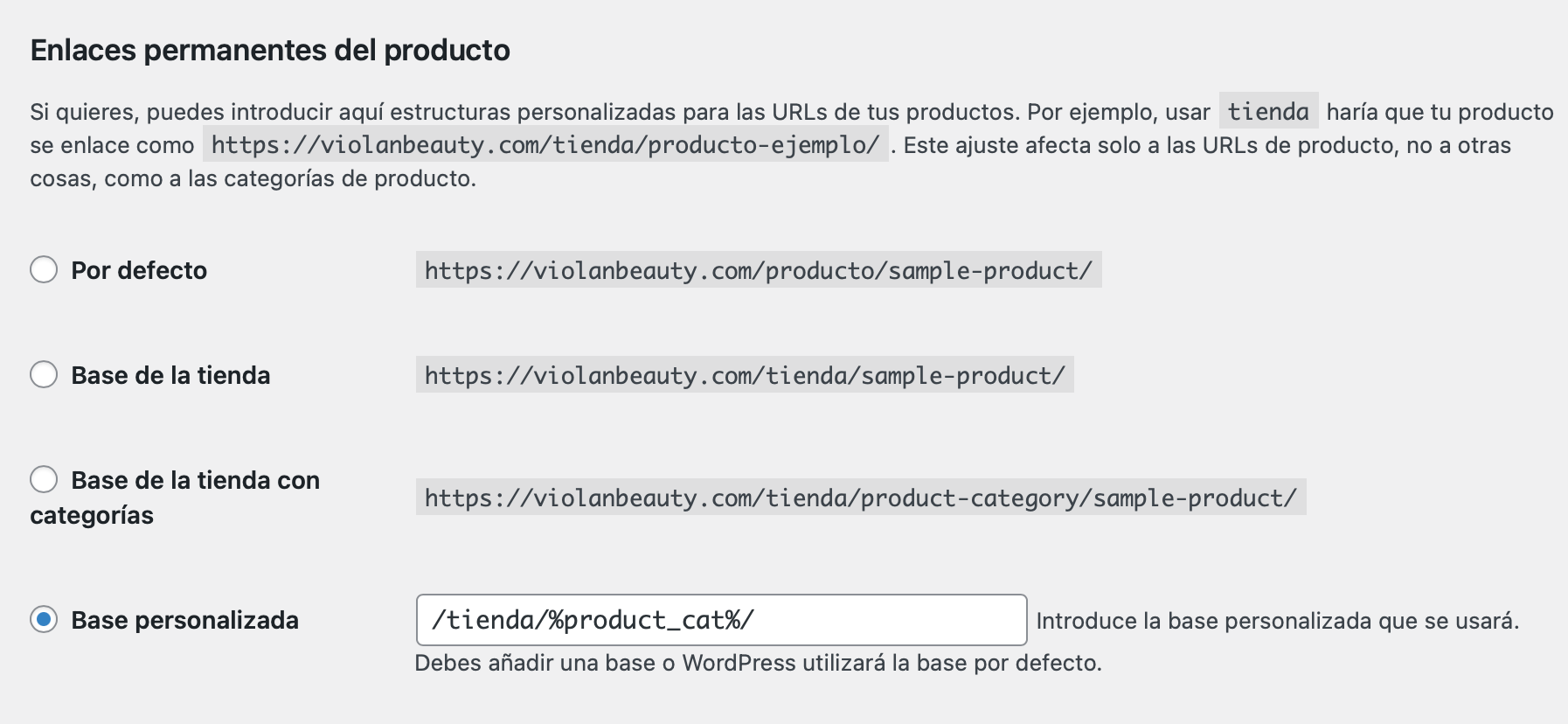Viewport: 1568px width, 724px height.
Task: Click the Este ajuste afecta solo sentence
Action: (1207, 145)
